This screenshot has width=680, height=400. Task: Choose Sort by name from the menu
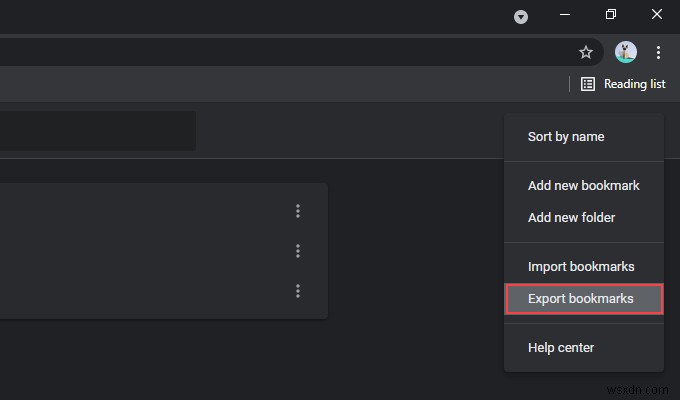pyautogui.click(x=566, y=137)
